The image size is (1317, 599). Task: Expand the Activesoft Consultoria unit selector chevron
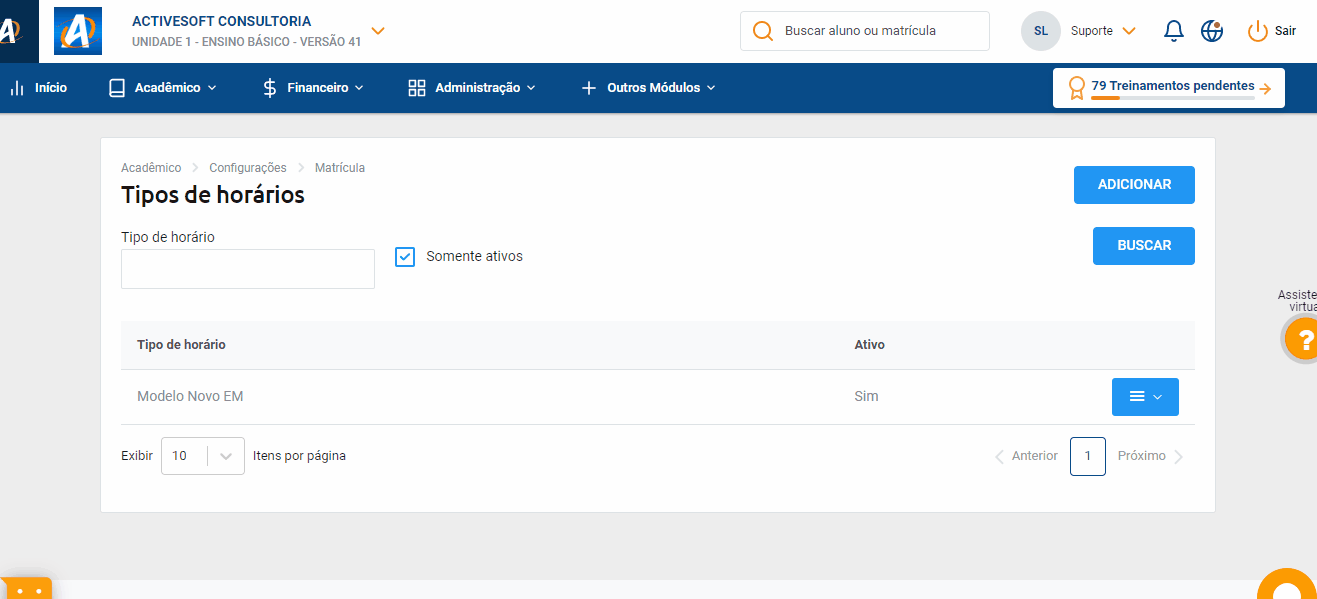coord(377,31)
